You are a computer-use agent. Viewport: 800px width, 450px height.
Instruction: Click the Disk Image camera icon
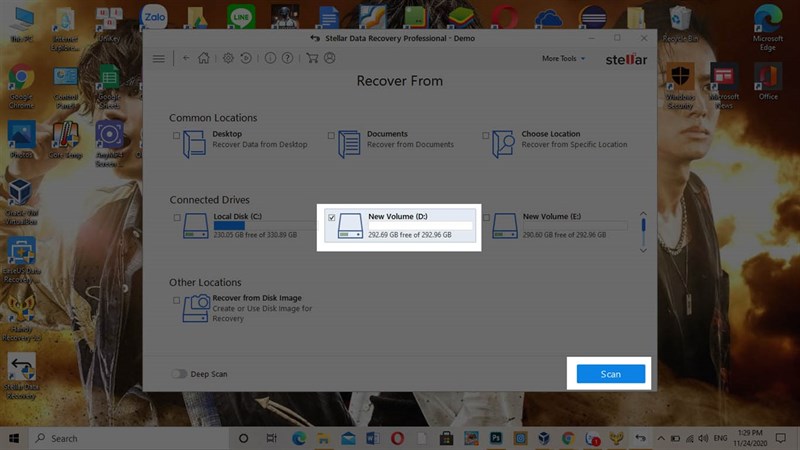pos(196,308)
